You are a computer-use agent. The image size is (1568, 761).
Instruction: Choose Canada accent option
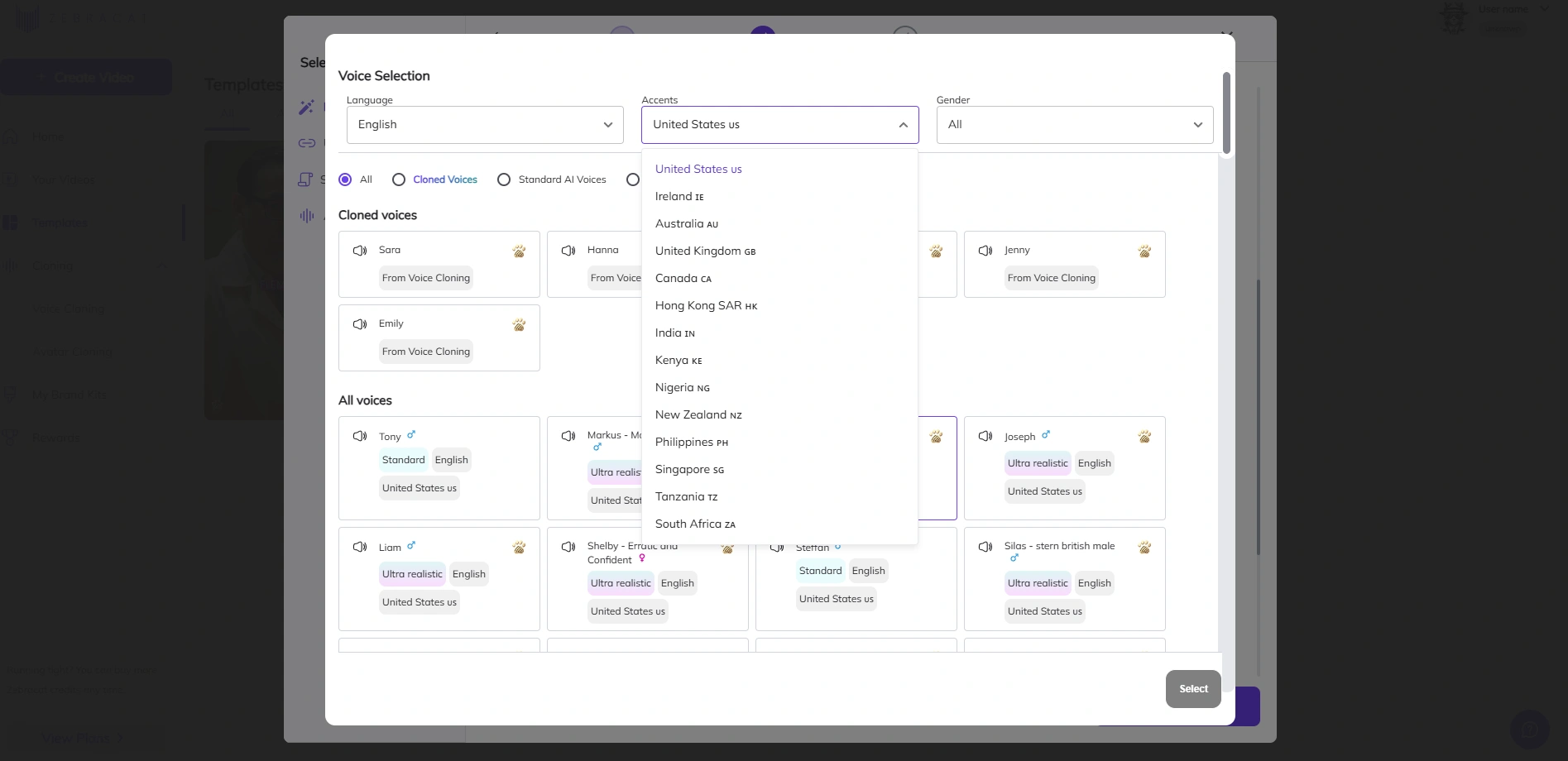(779, 278)
